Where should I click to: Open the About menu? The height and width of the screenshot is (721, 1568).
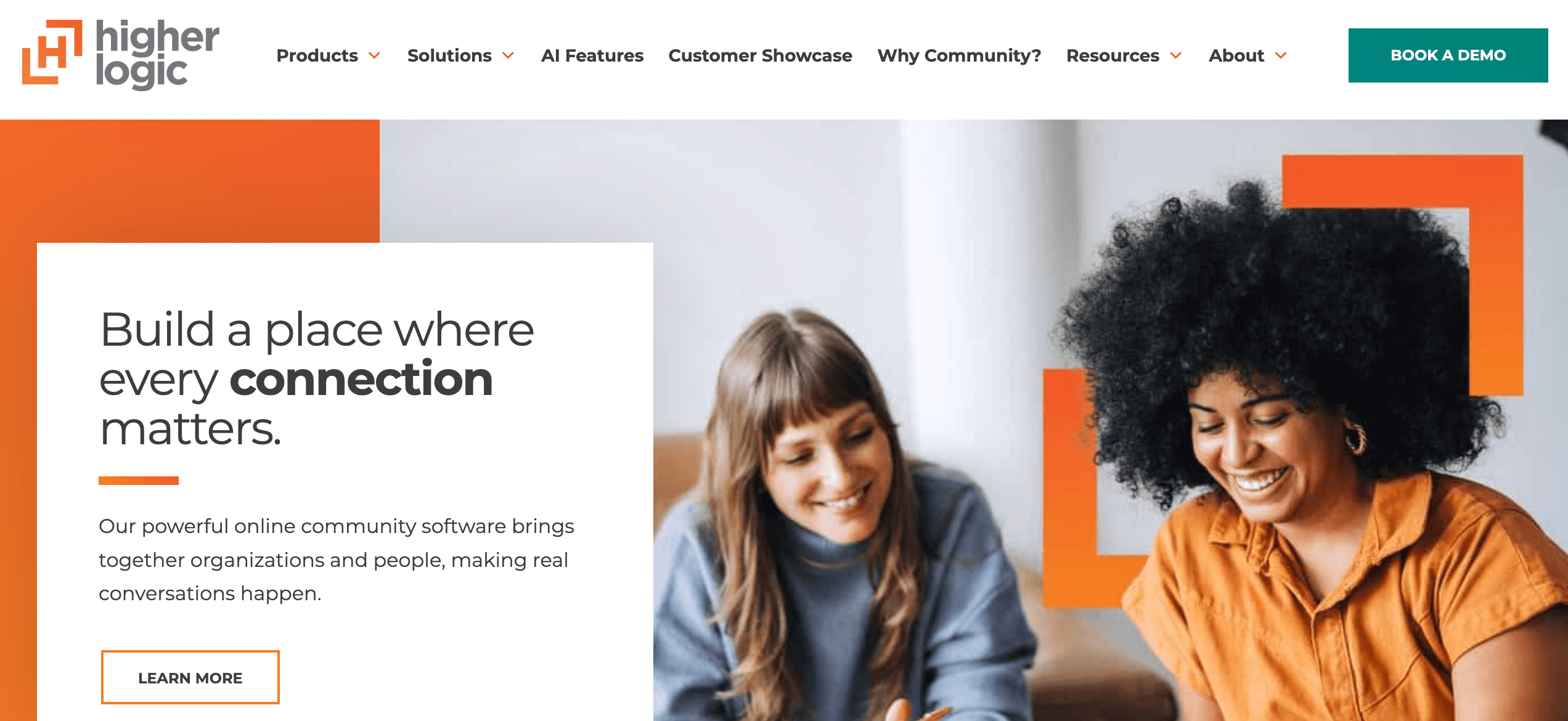(1236, 55)
